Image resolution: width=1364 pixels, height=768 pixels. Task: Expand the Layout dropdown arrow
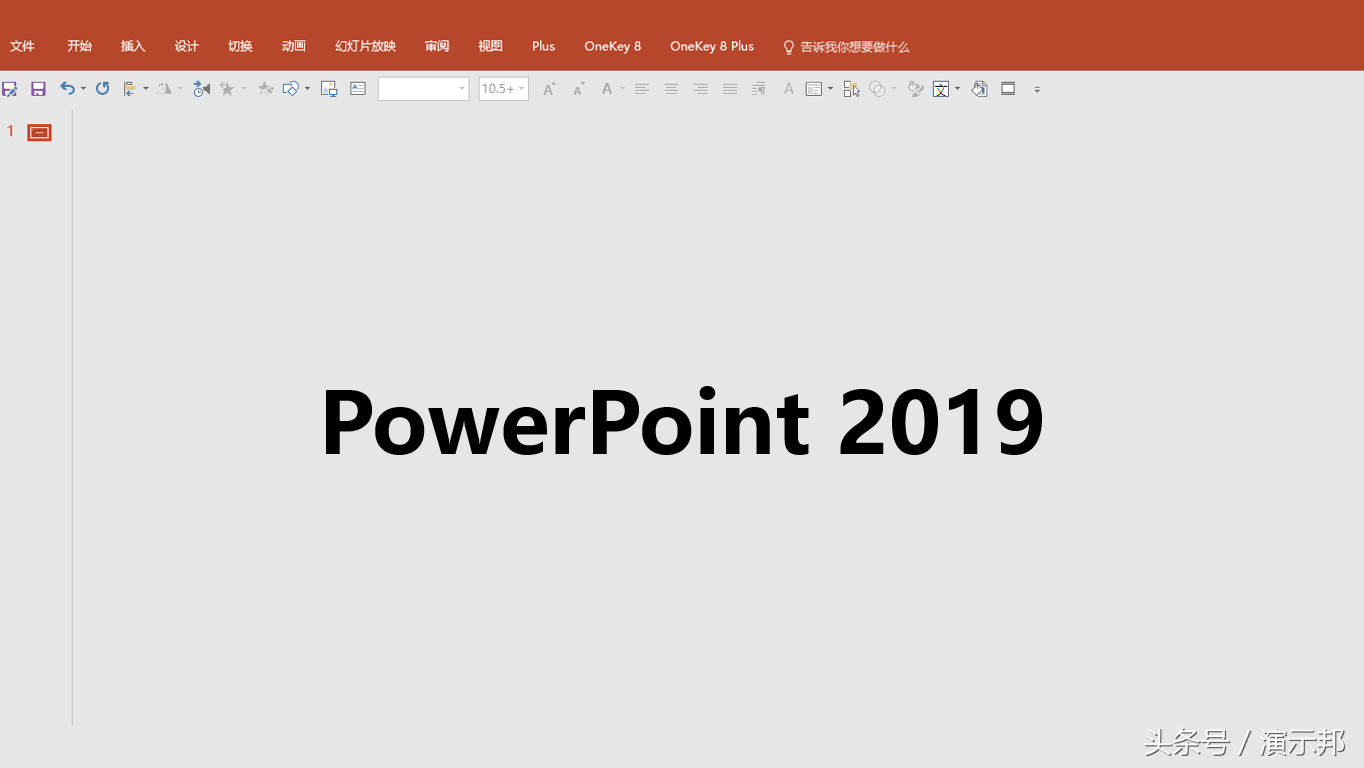tap(830, 89)
